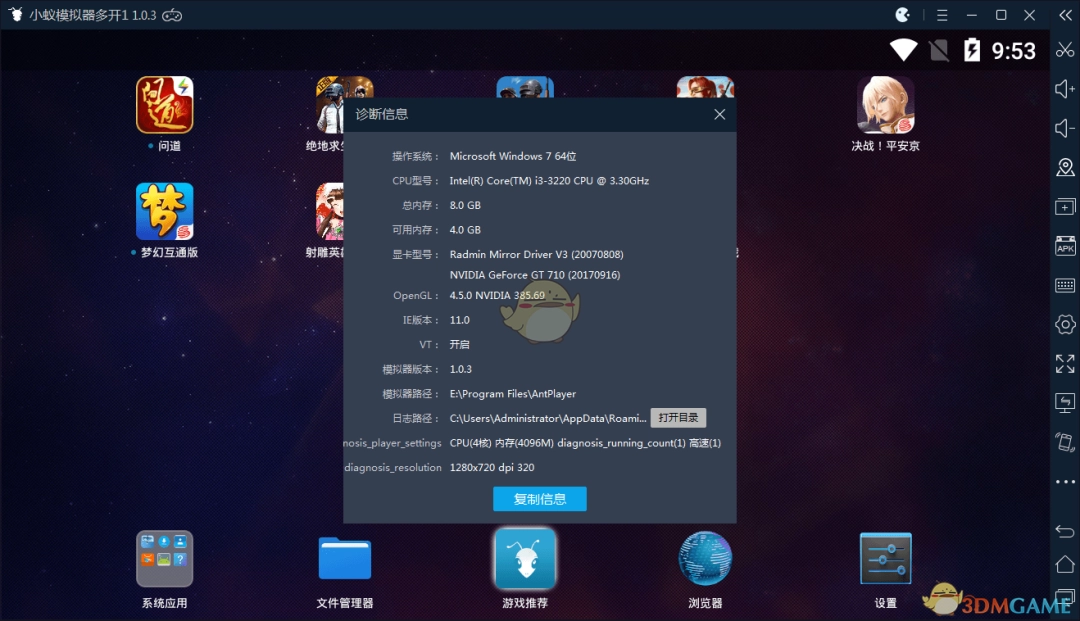This screenshot has height=621, width=1080.
Task: Click the Pac-Man boss key icon
Action: click(901, 14)
